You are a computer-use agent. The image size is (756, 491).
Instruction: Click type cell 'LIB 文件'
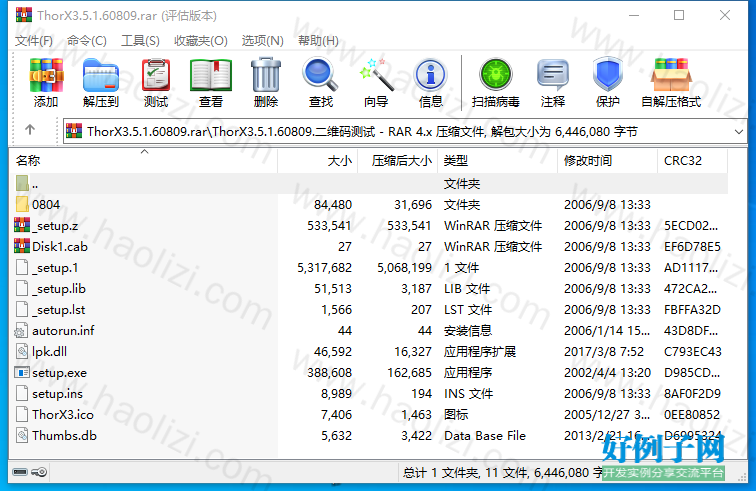[467, 288]
